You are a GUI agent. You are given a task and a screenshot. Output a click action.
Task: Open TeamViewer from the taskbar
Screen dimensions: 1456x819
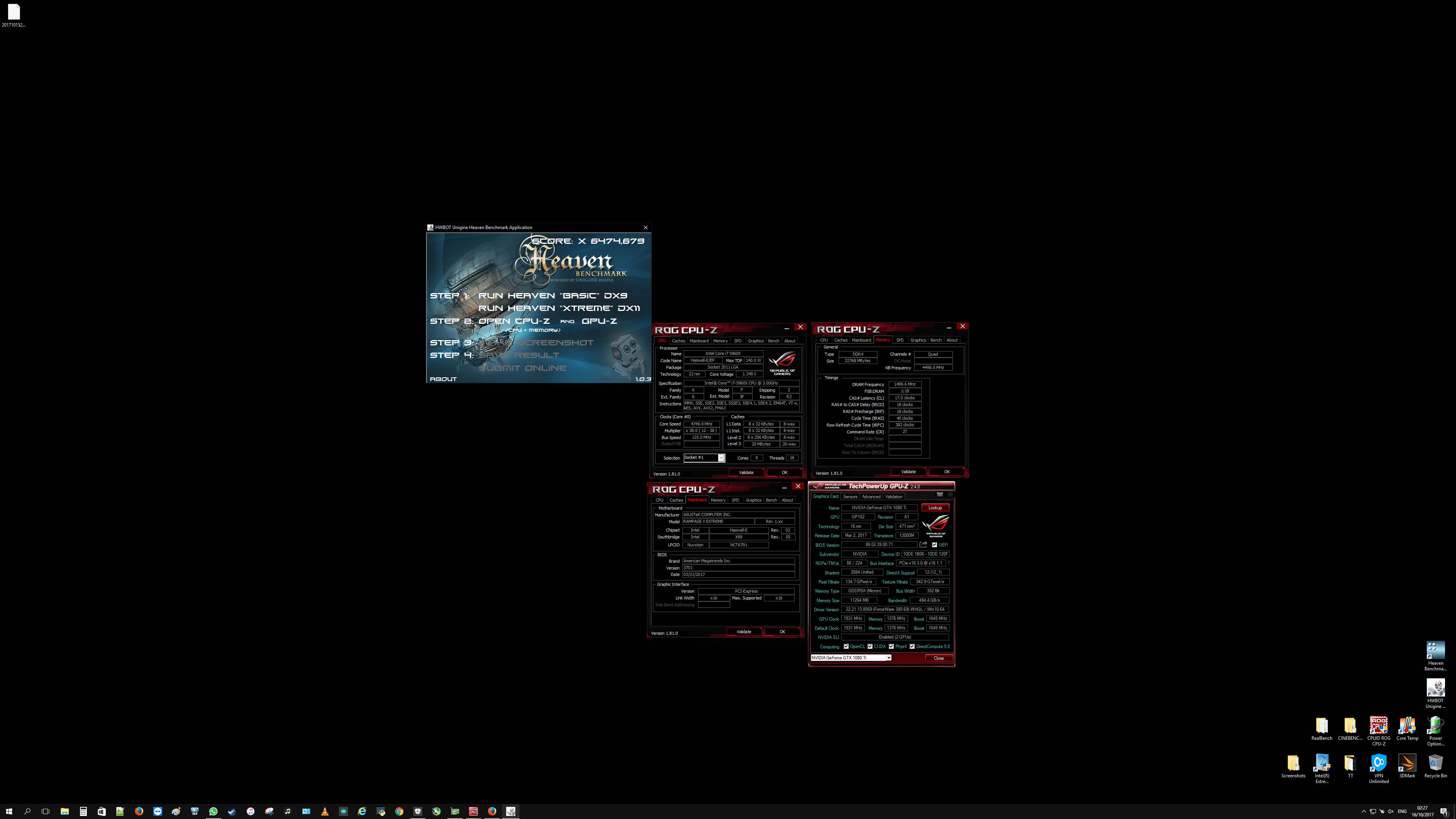(158, 811)
